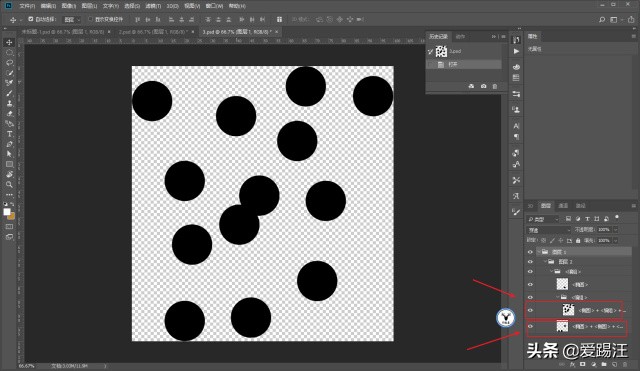
Task: Change the screen mode icon
Action: (9, 237)
